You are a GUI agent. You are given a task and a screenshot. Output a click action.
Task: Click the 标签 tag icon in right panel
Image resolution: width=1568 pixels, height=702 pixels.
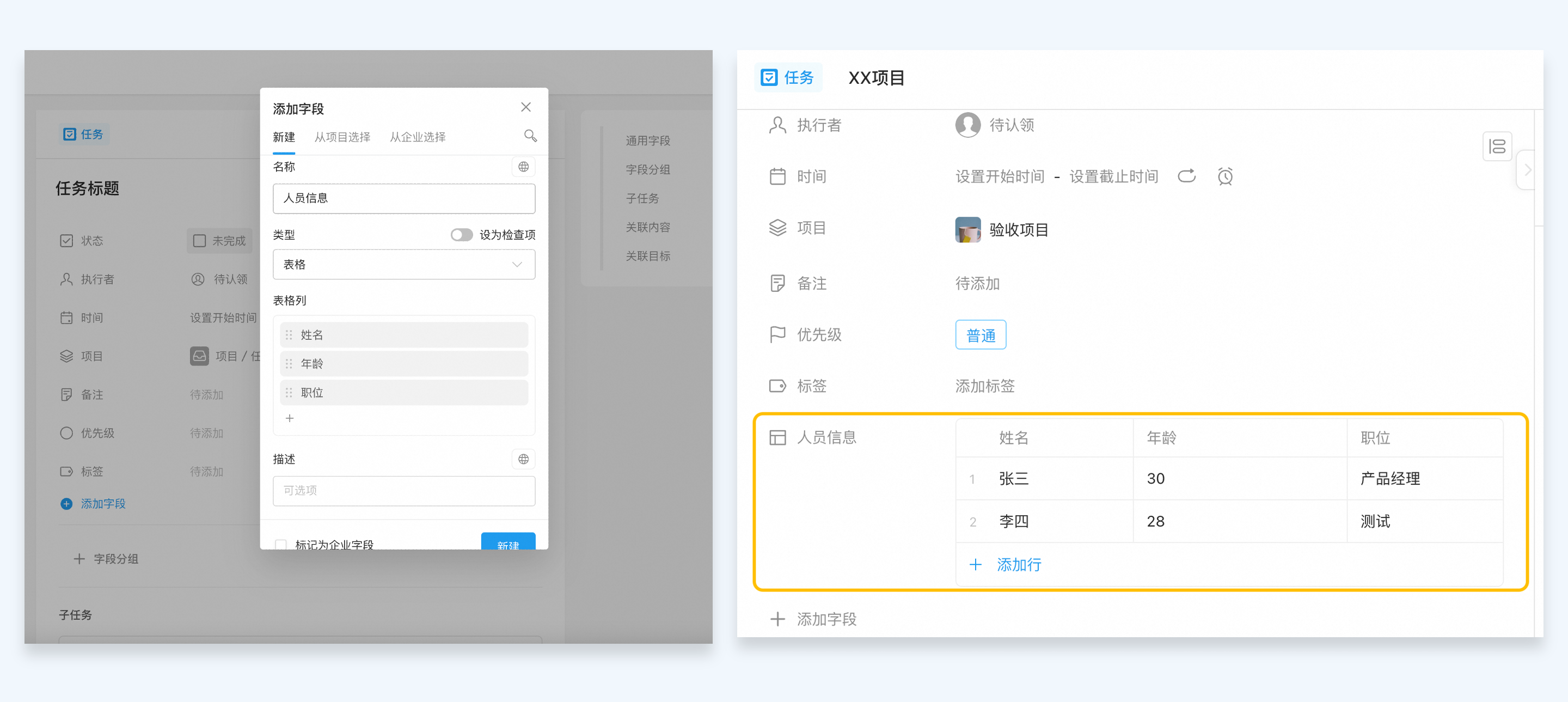pos(777,386)
